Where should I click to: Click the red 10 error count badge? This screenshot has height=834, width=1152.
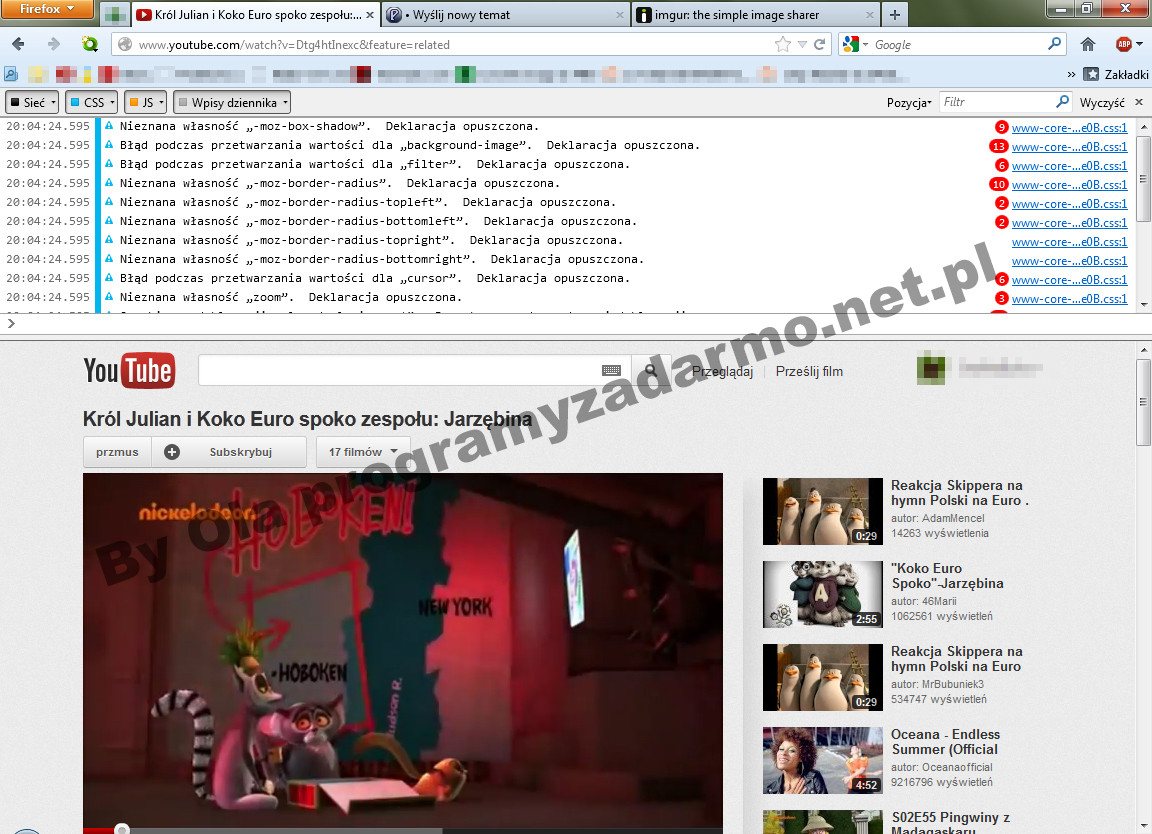pyautogui.click(x=998, y=184)
